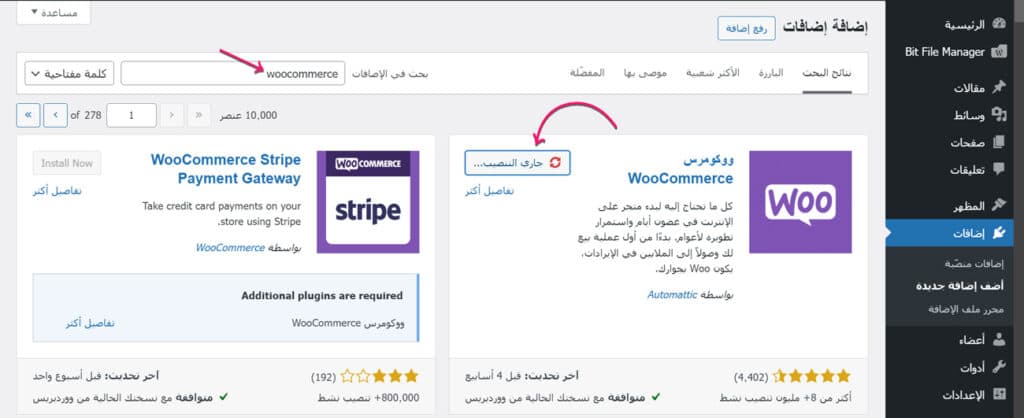Open the keyword (كلمة مفتاحية) search type dropdown
The width and height of the screenshot is (1024, 418).
69,74
